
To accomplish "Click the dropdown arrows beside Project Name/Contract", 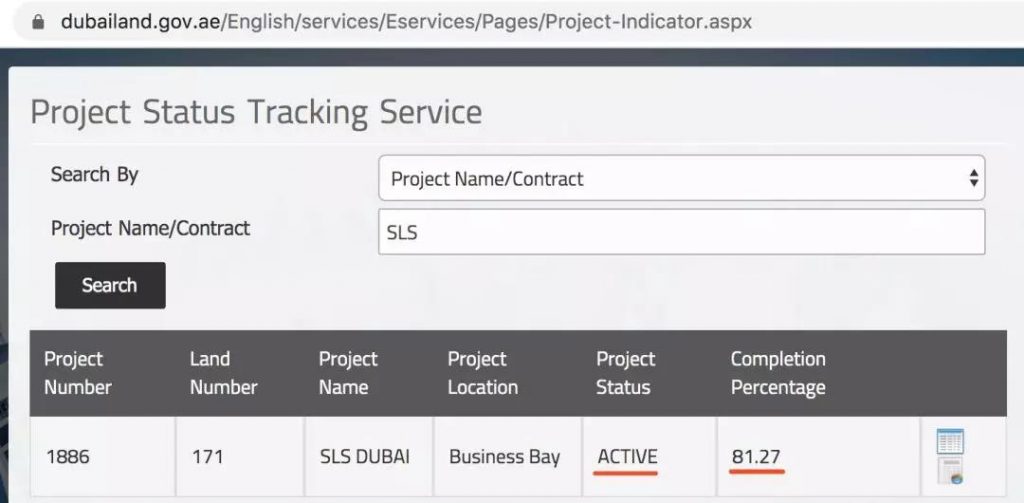I will [x=973, y=179].
